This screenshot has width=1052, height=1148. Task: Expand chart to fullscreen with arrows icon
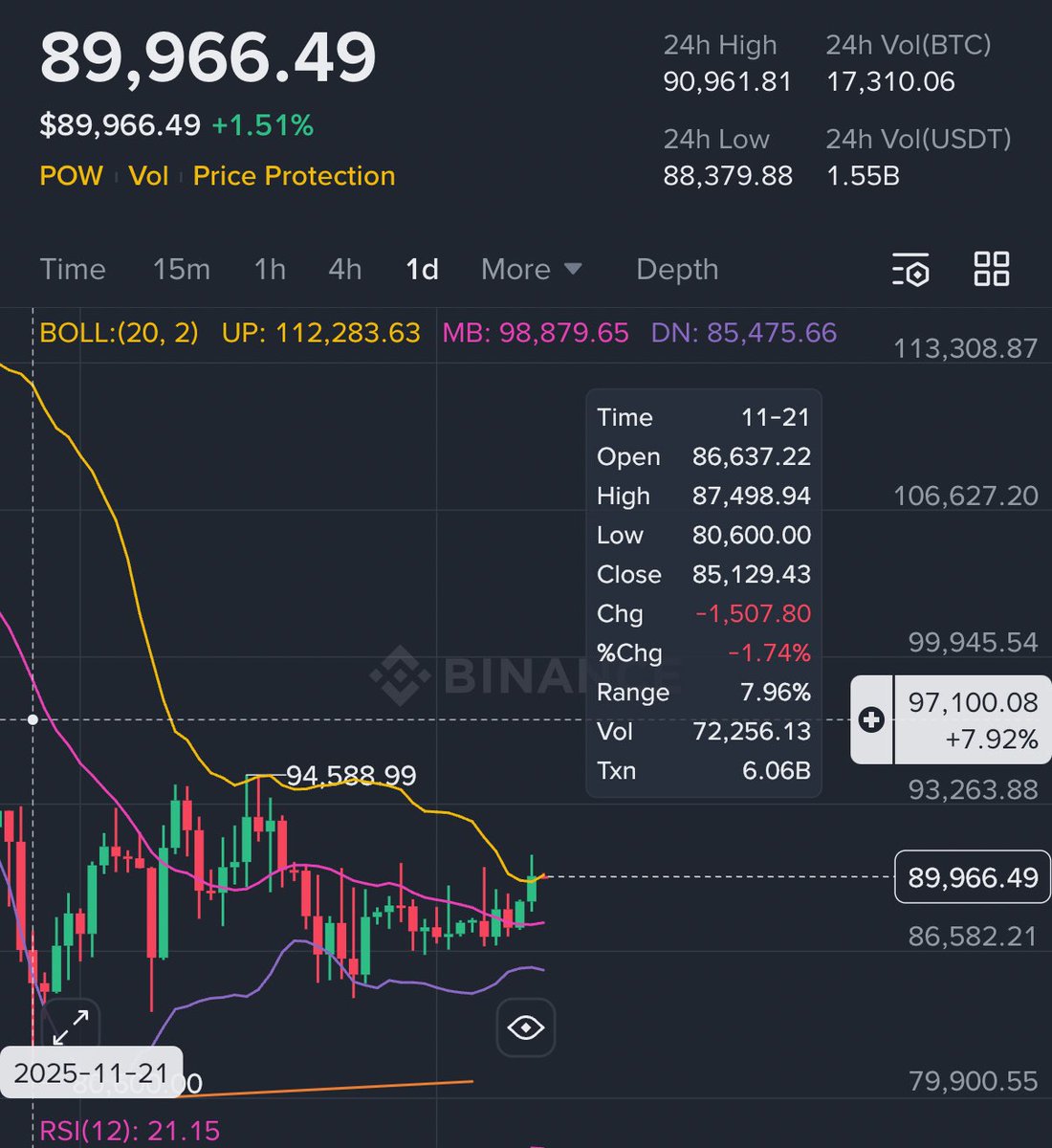(70, 1027)
